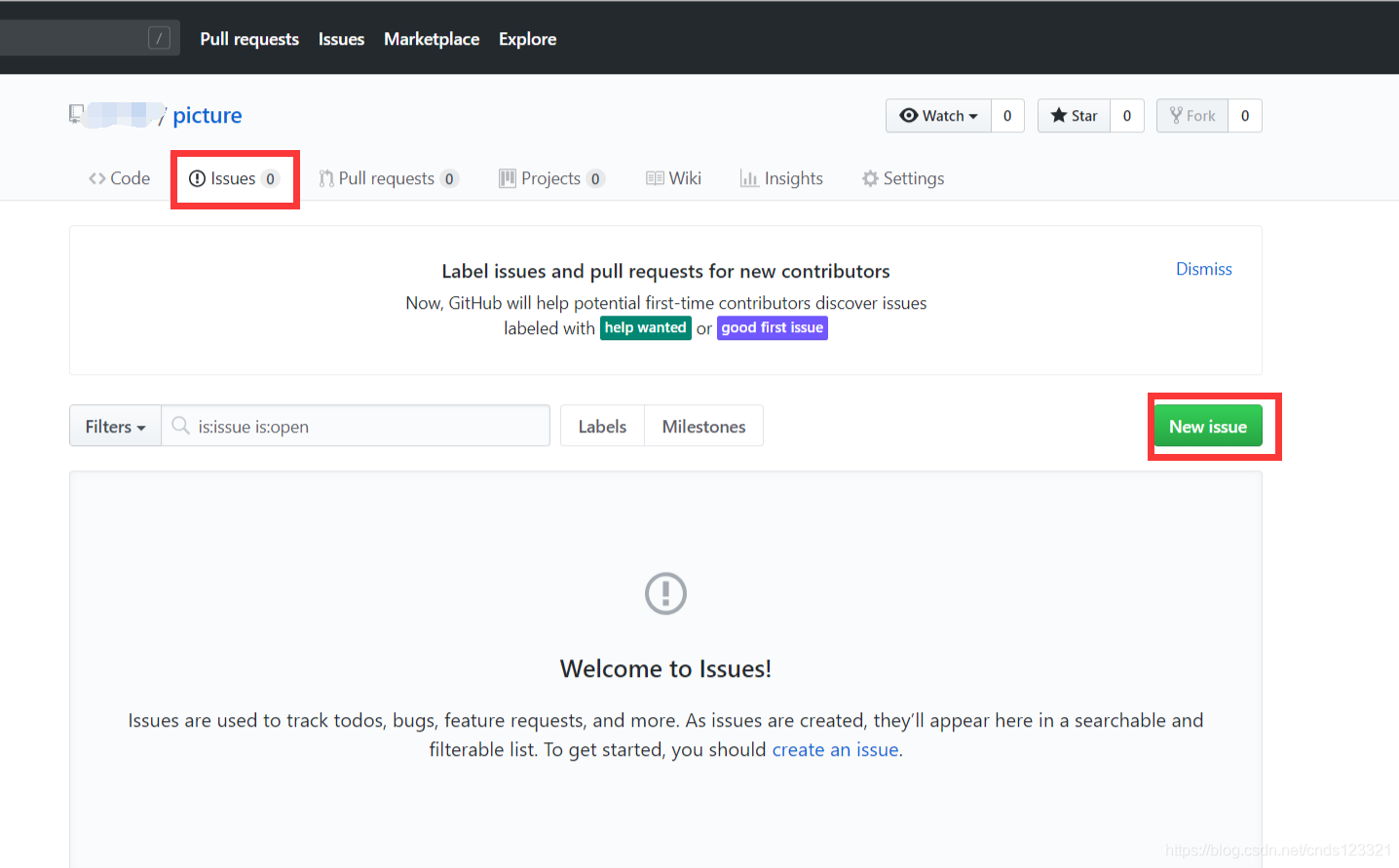
Task: Open the Code tab
Action: tap(119, 178)
